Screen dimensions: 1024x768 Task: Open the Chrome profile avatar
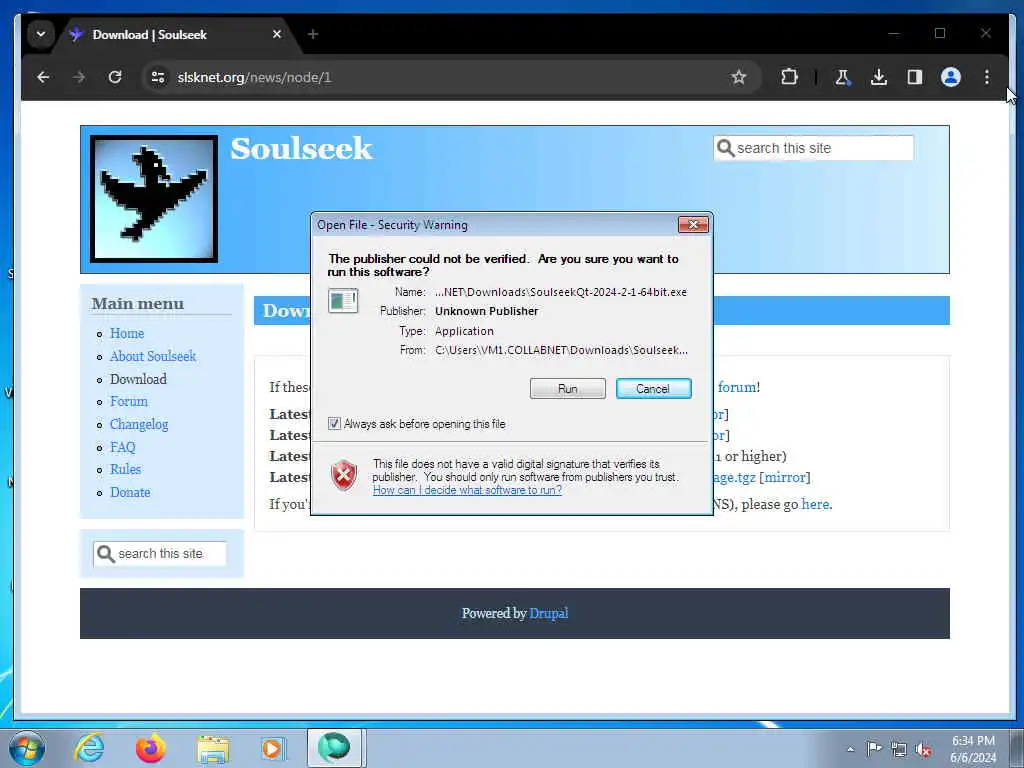click(950, 77)
